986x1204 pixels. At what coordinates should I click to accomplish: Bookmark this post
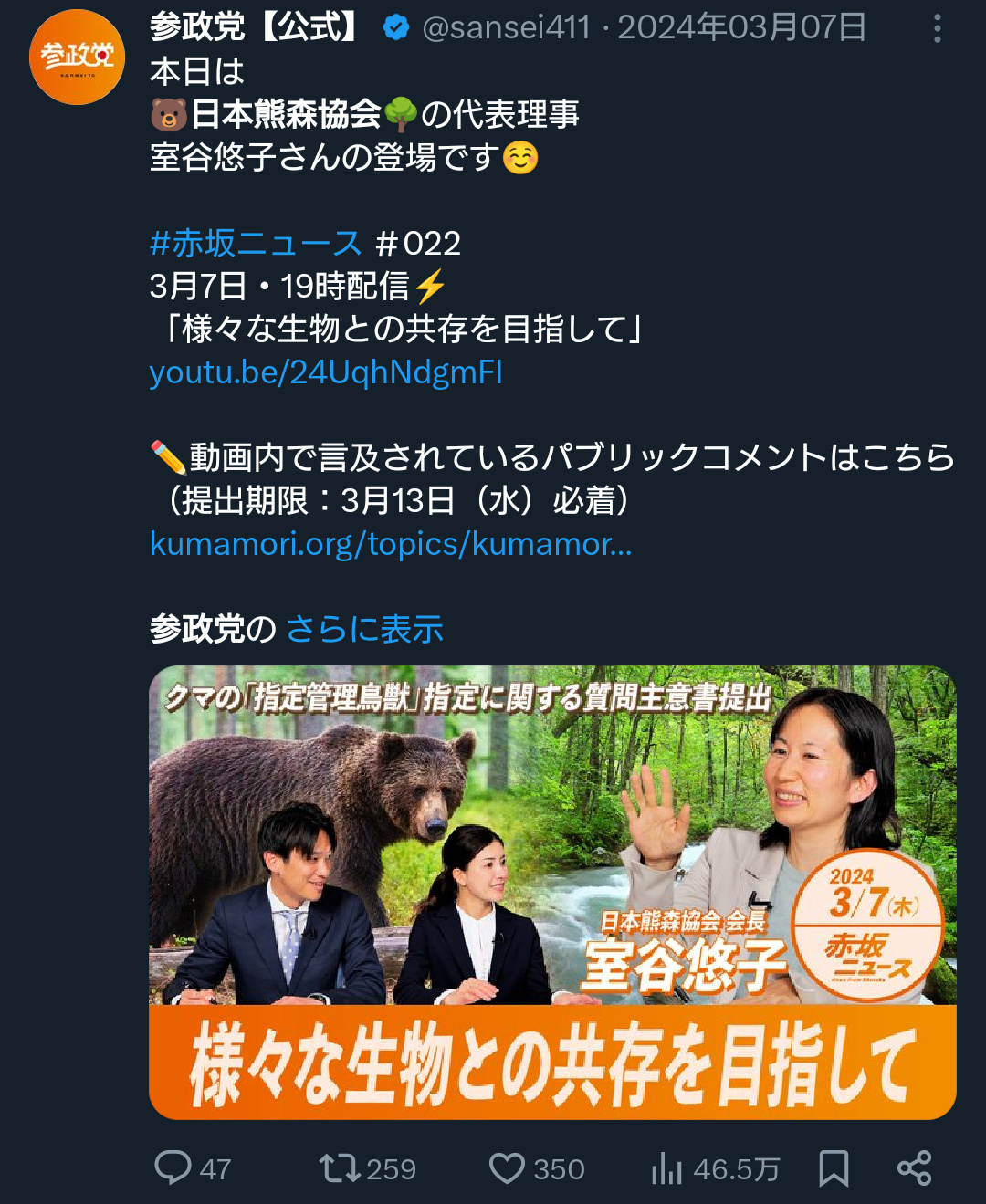coord(834,1168)
